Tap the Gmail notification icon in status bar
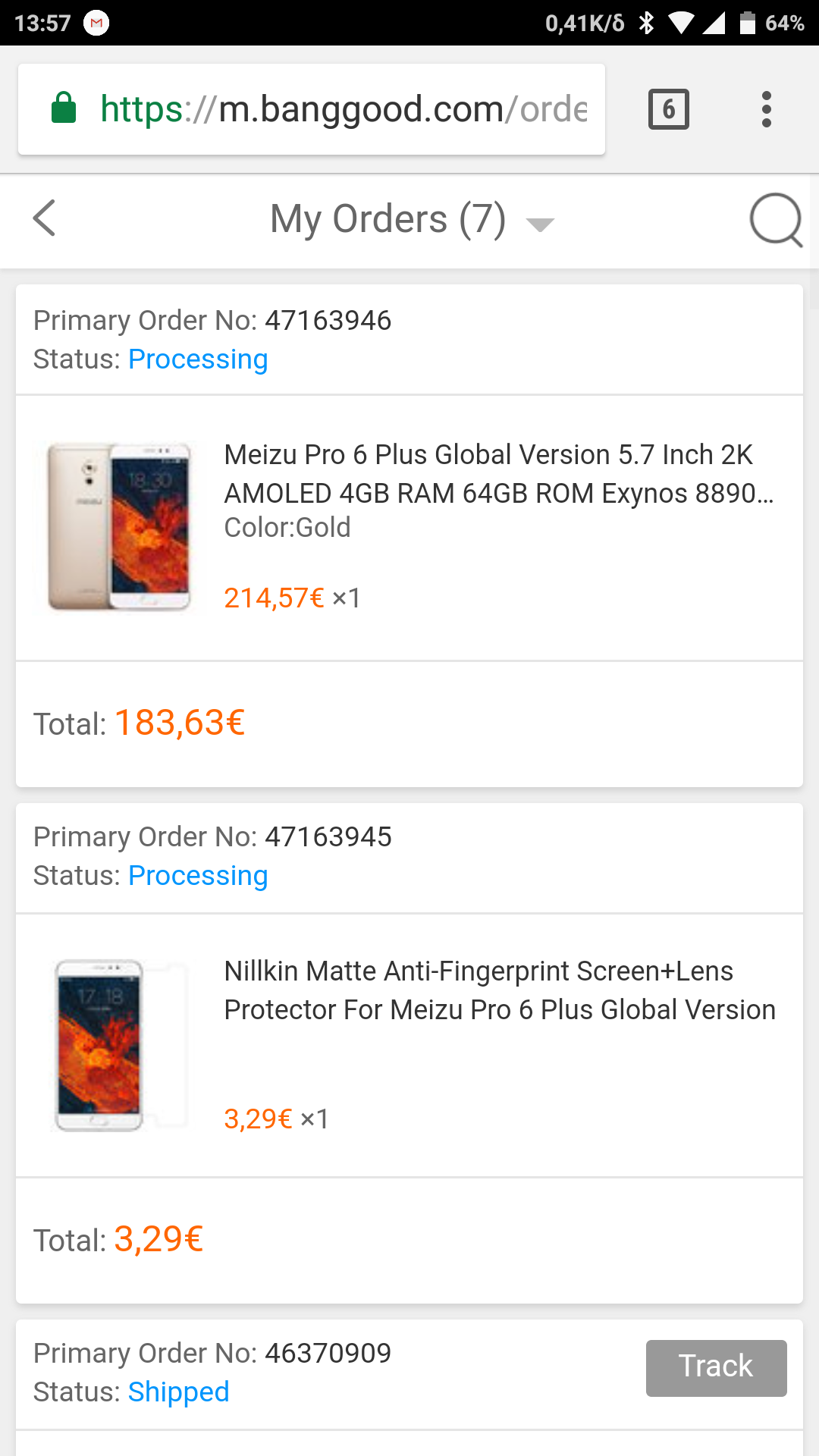This screenshot has height=1456, width=819. 96,24
